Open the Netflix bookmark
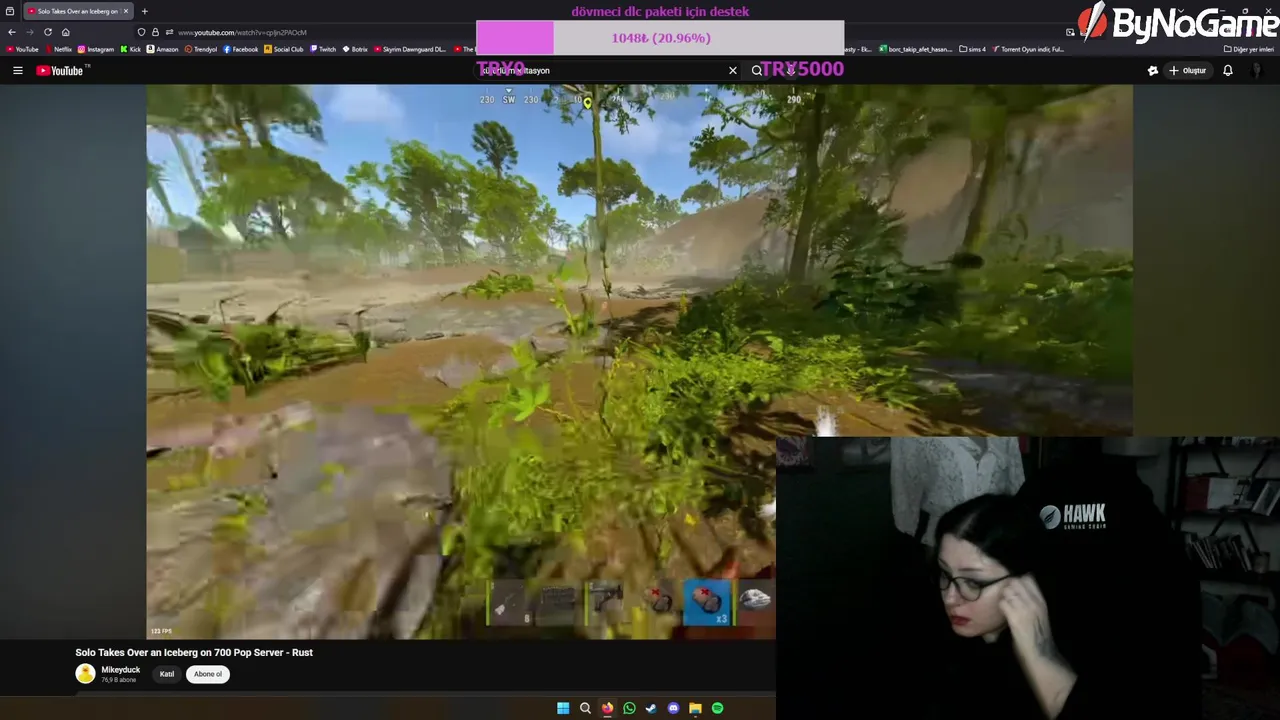Viewport: 1280px width, 720px height. 58,49
